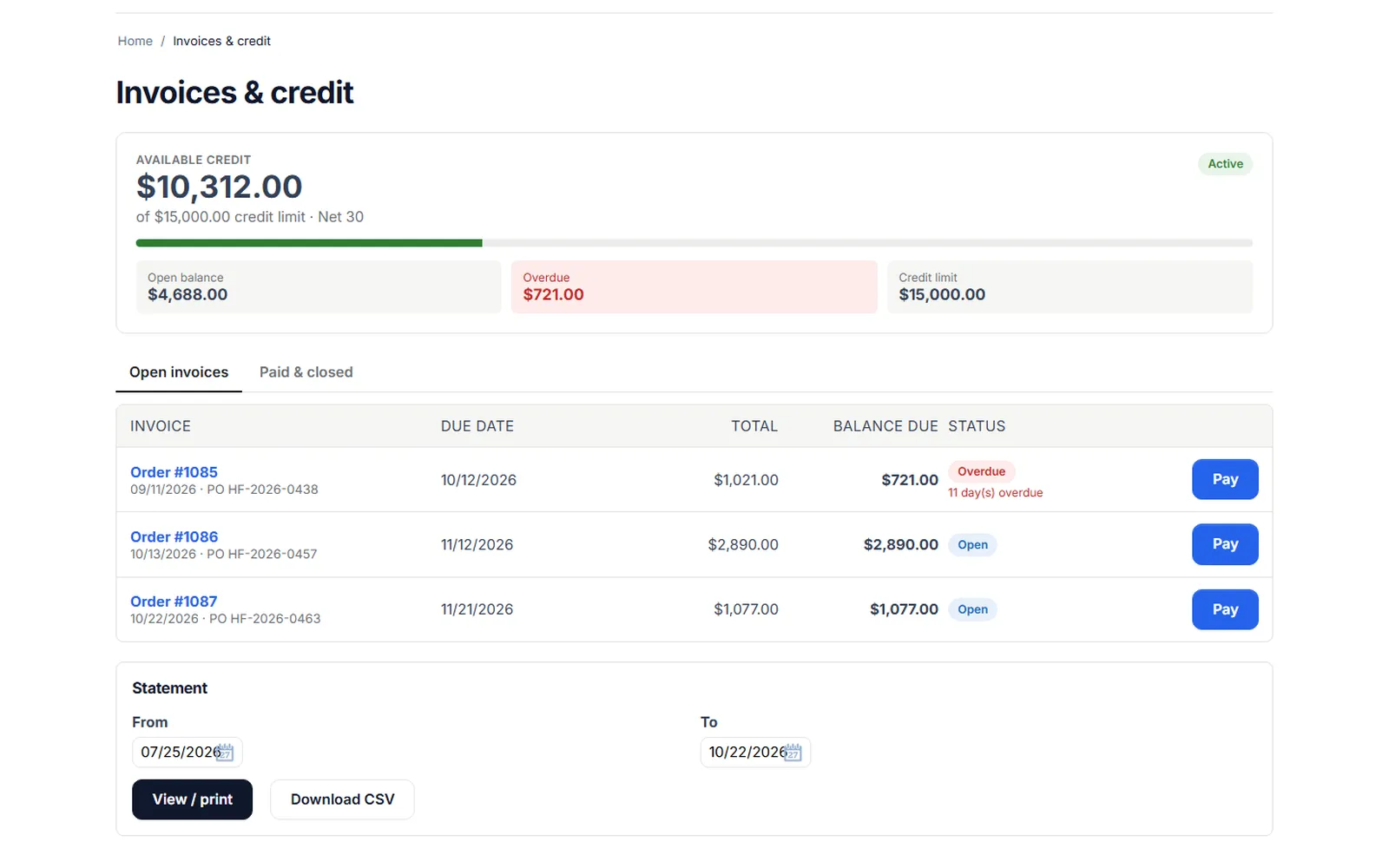Click the Overdue $721.00 summary card

point(694,286)
